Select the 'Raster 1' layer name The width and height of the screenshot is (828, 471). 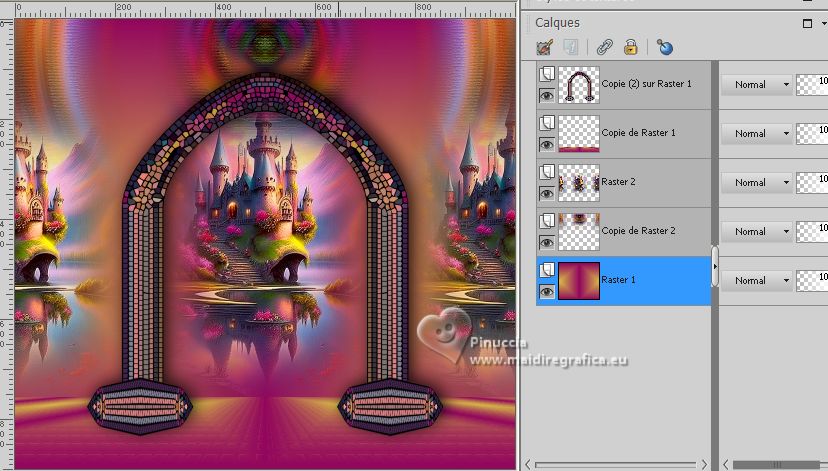pos(618,280)
